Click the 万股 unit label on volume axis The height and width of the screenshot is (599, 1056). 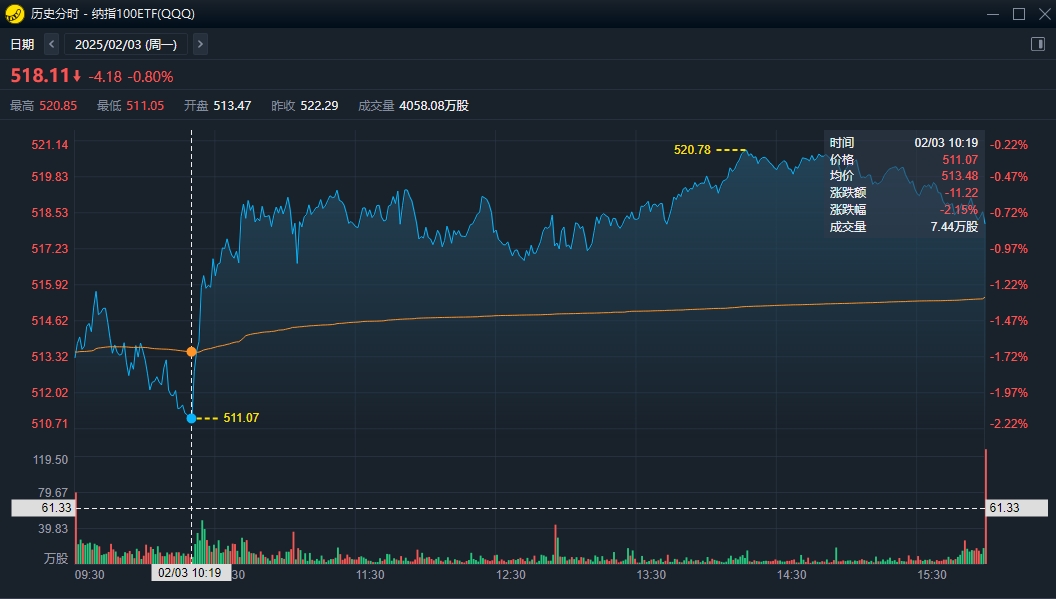pyautogui.click(x=56, y=559)
